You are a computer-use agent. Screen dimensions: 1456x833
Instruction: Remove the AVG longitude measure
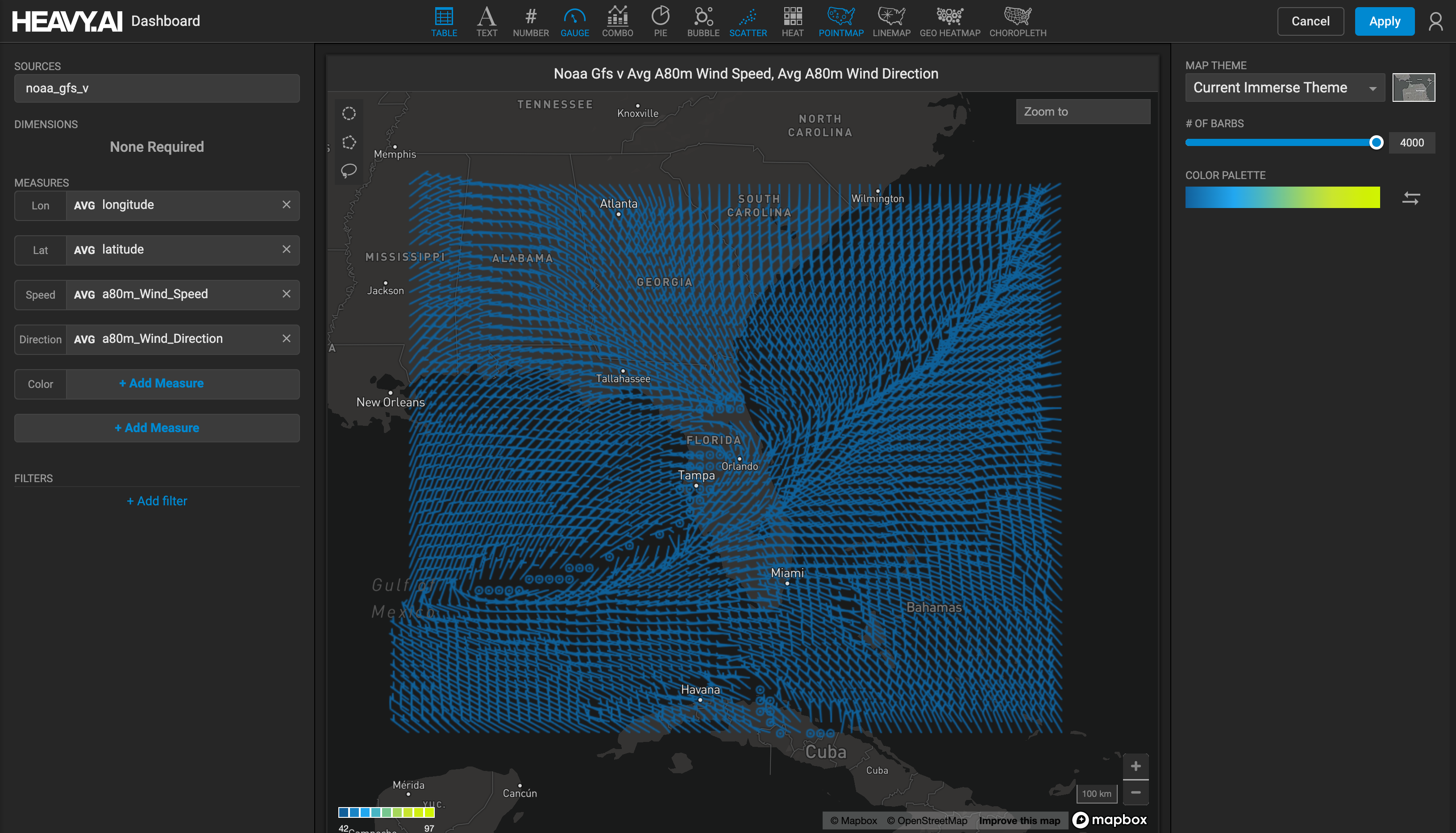(287, 205)
